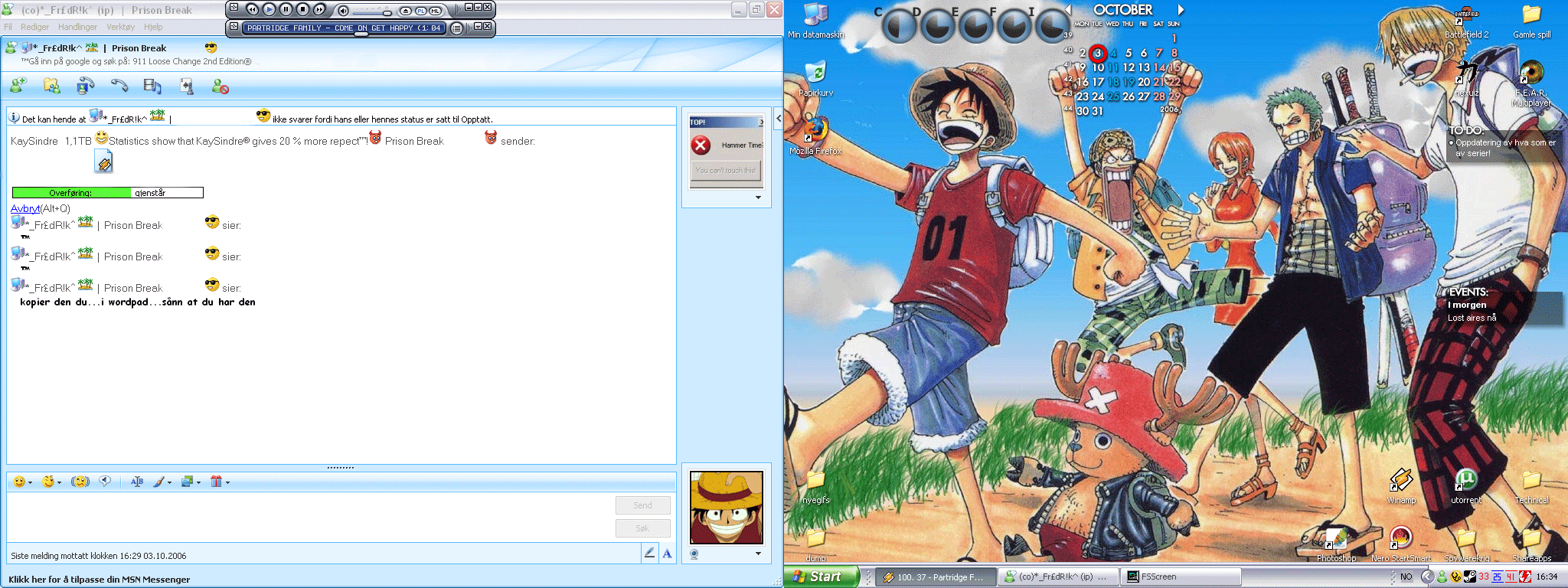Open the dropdown arrow under my display picture
Screen dimensions: 1568x588
click(x=758, y=554)
